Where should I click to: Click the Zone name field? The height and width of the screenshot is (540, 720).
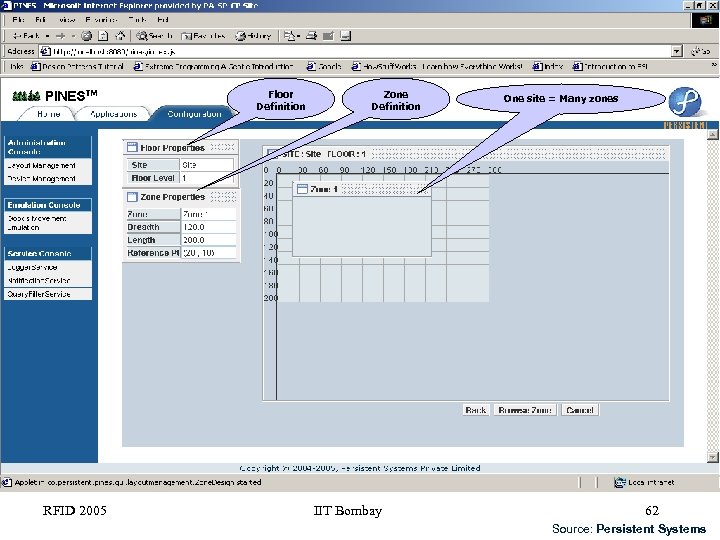coord(208,214)
